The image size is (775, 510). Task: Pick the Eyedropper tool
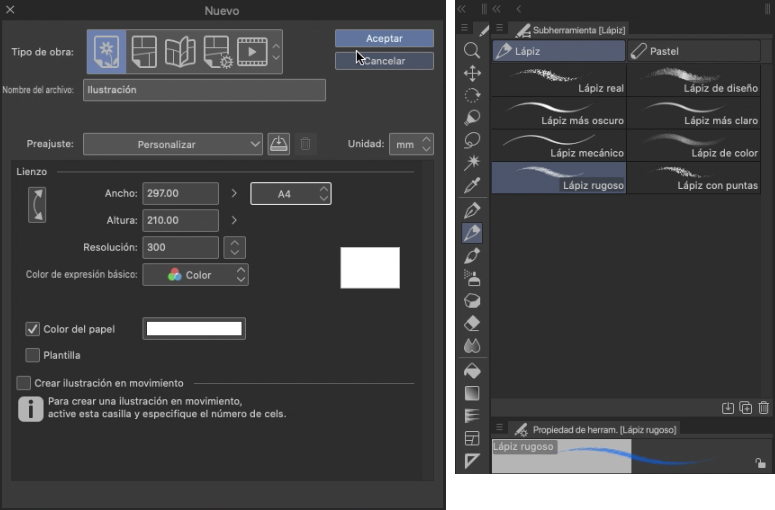[x=472, y=185]
